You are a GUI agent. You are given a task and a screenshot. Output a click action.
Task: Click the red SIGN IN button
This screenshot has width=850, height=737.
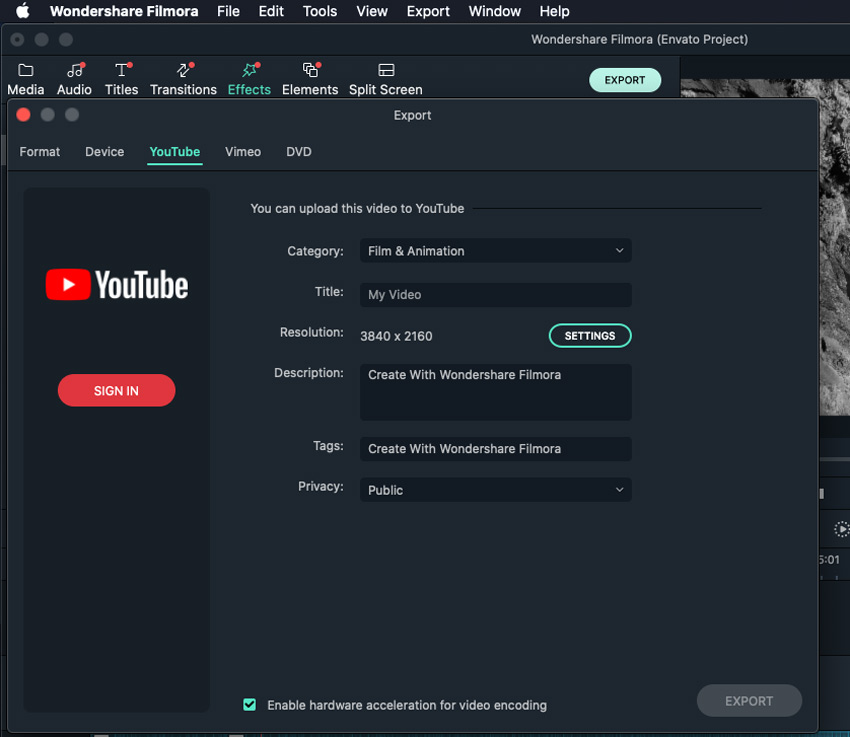117,390
